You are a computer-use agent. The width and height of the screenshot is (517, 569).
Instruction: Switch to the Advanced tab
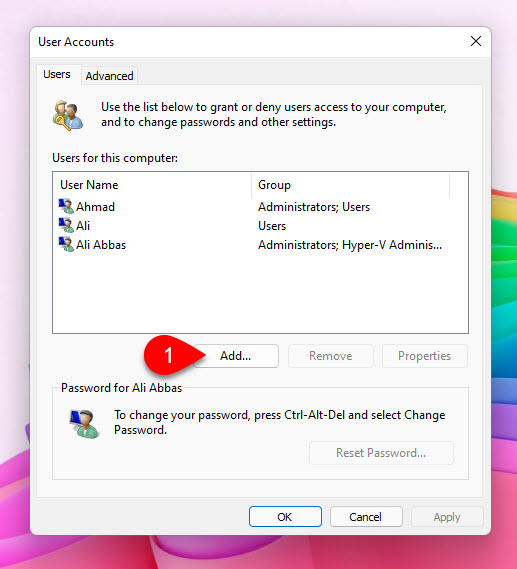pyautogui.click(x=109, y=76)
